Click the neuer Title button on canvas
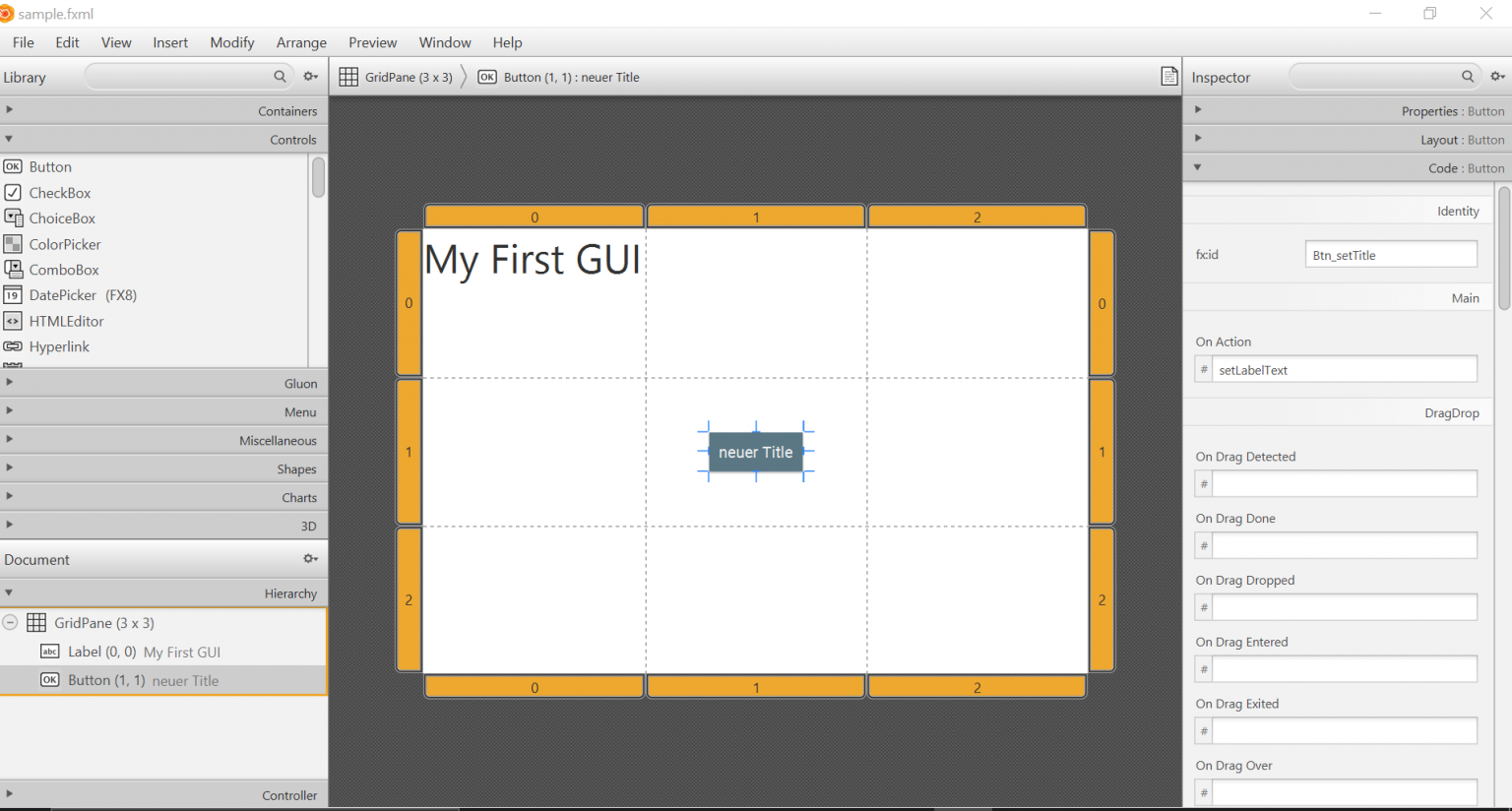 point(756,453)
